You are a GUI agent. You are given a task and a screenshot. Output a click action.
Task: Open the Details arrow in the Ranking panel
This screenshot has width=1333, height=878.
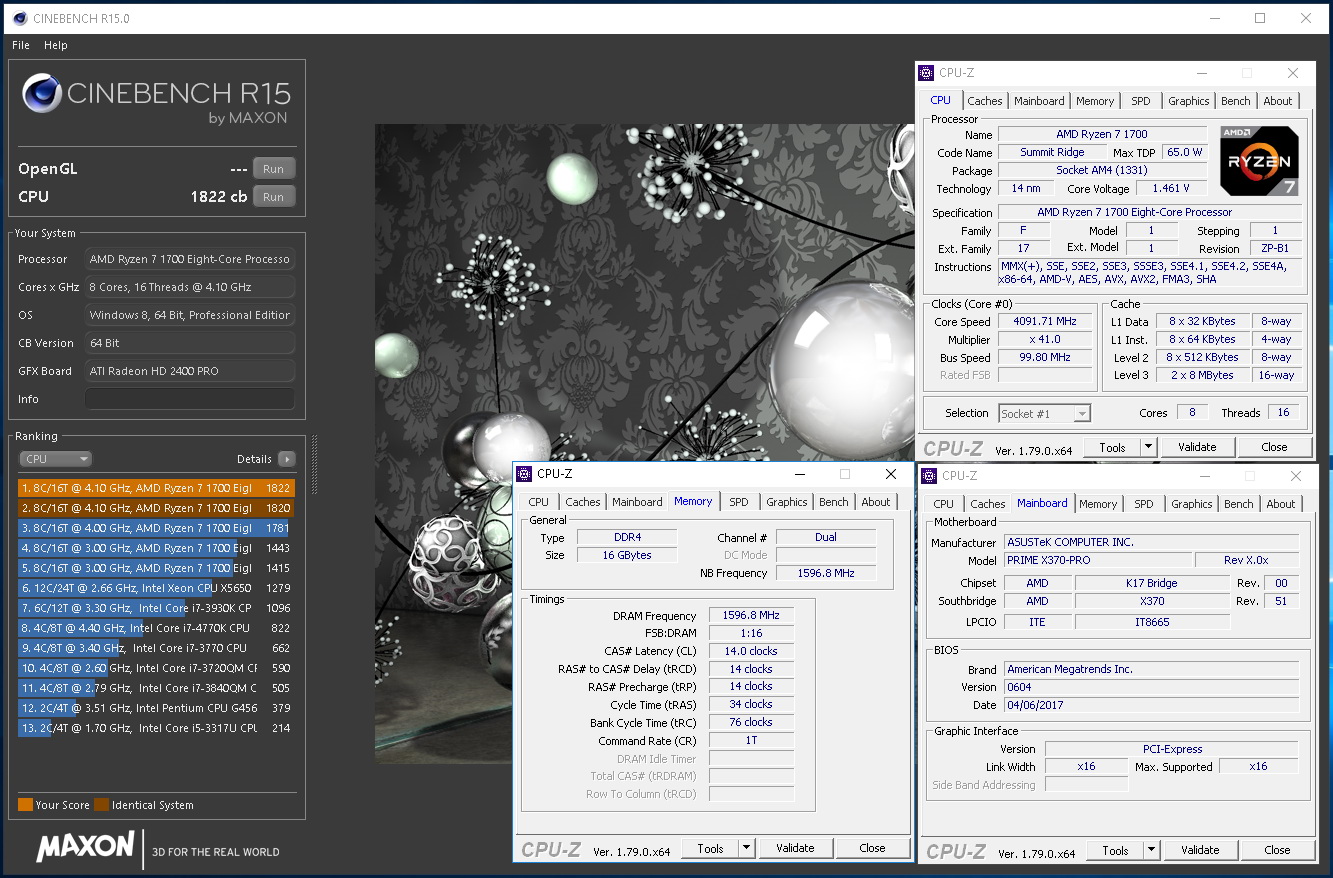pos(287,459)
